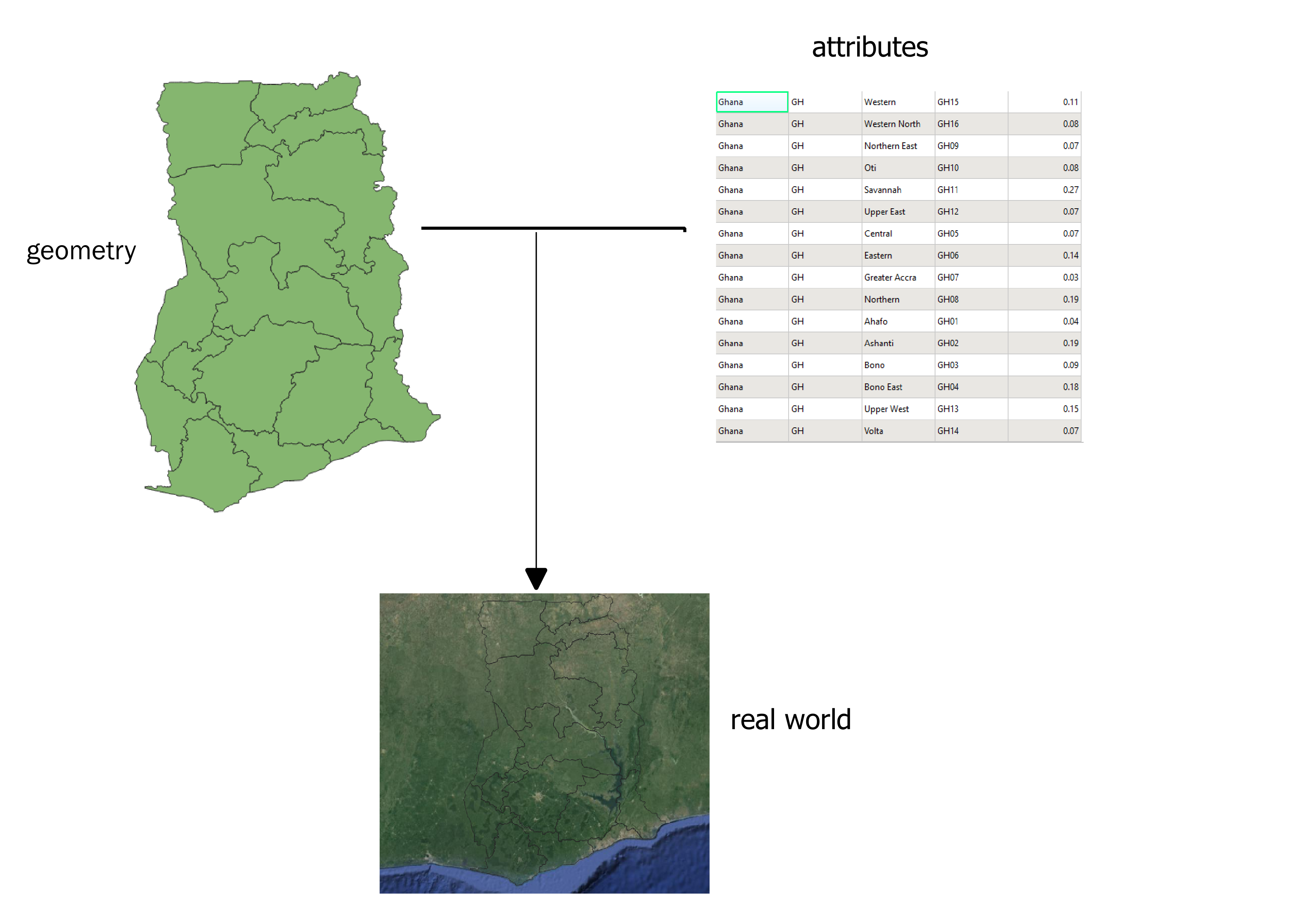Click the 'GH' cell in the Savannah row
The image size is (1307, 924).
click(825, 190)
